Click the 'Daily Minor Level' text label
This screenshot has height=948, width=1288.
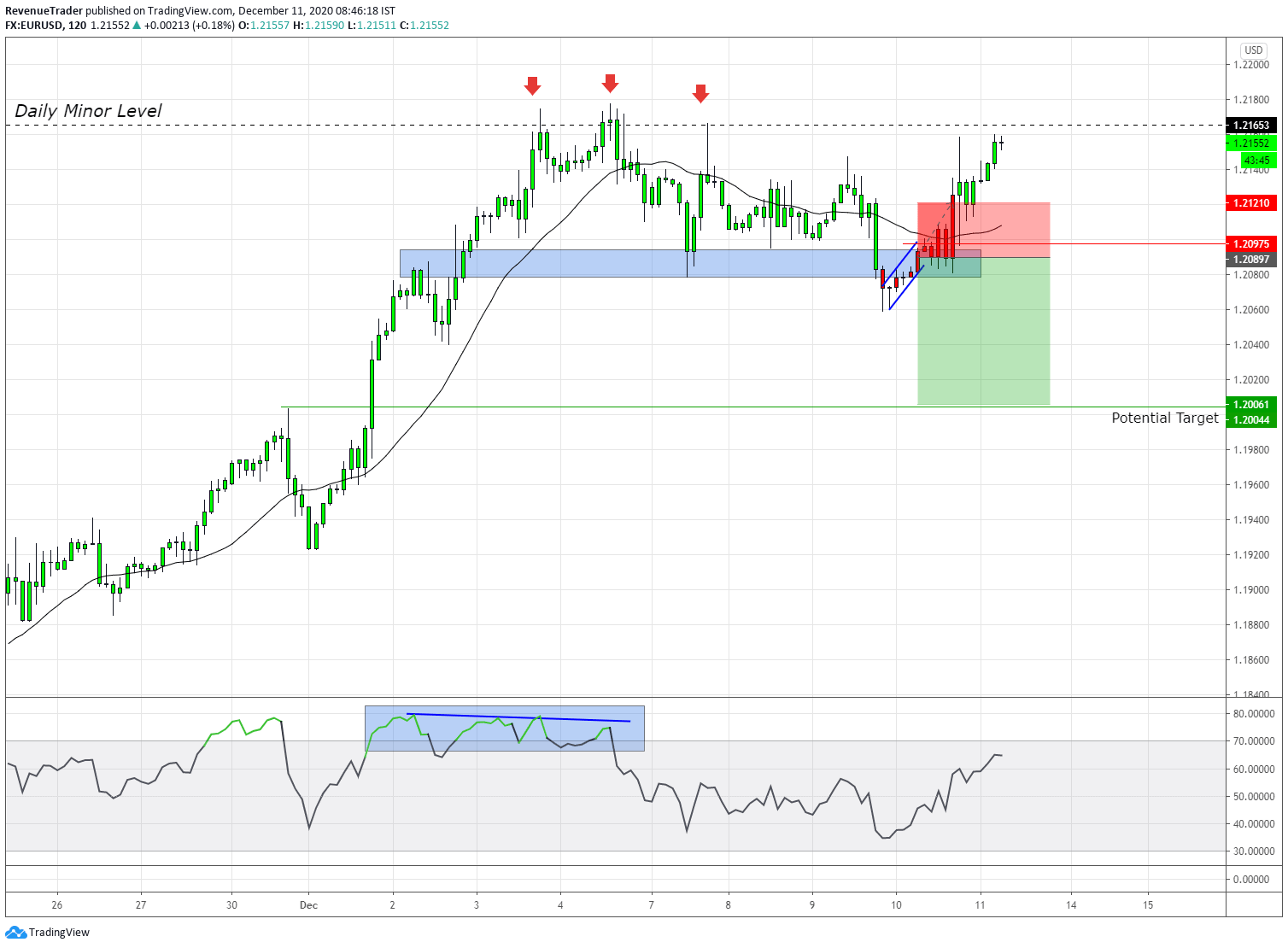(x=88, y=111)
